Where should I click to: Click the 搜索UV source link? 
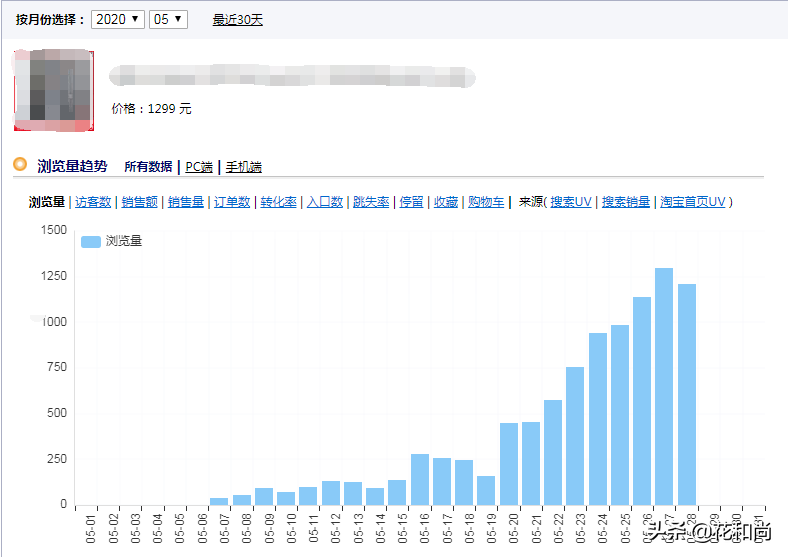[571, 202]
